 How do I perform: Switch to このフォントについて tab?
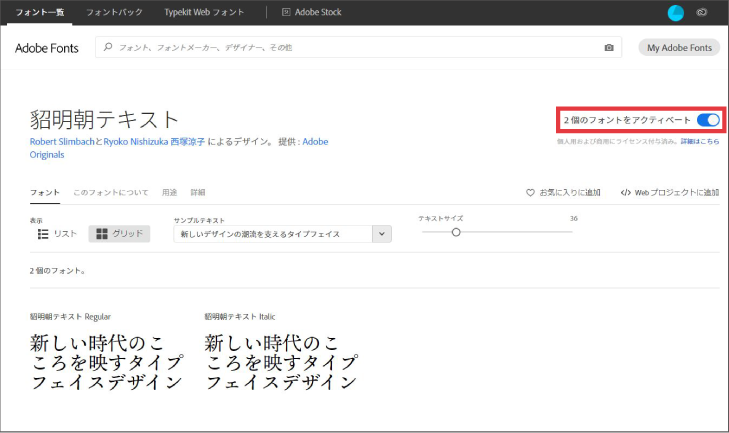pos(111,193)
